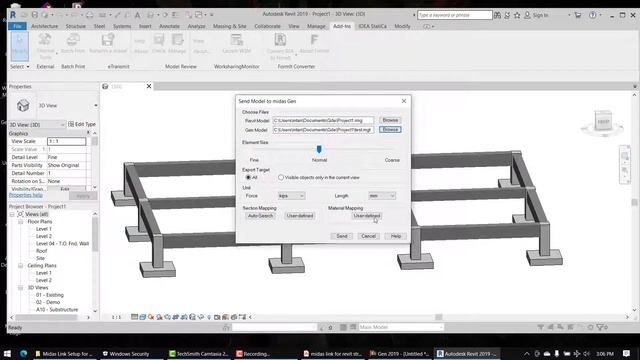The height and width of the screenshot is (360, 640).
Task: Click the Edit Type button
Action: coord(82,124)
